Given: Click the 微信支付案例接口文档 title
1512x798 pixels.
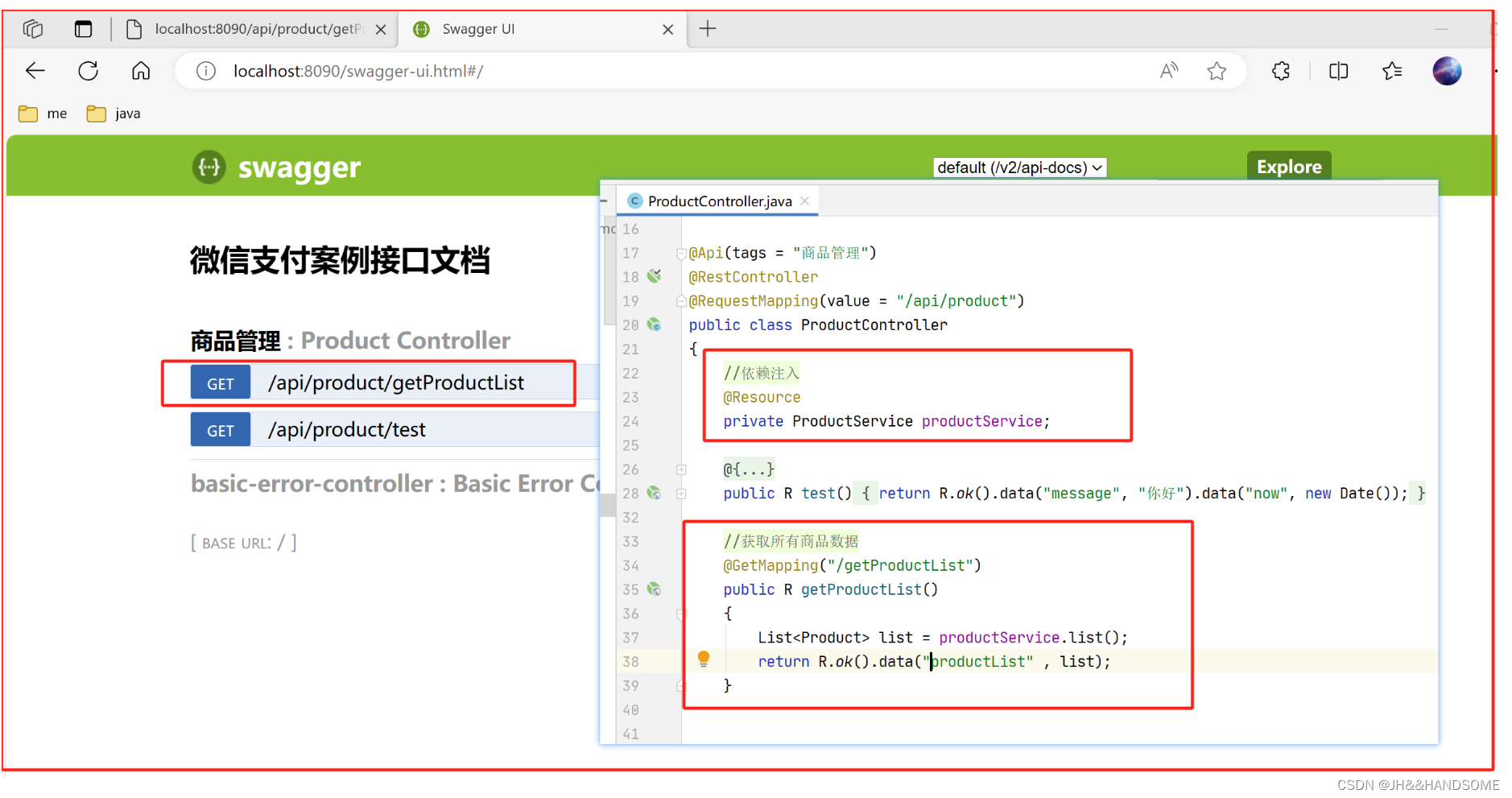Looking at the screenshot, I should pos(340,260).
